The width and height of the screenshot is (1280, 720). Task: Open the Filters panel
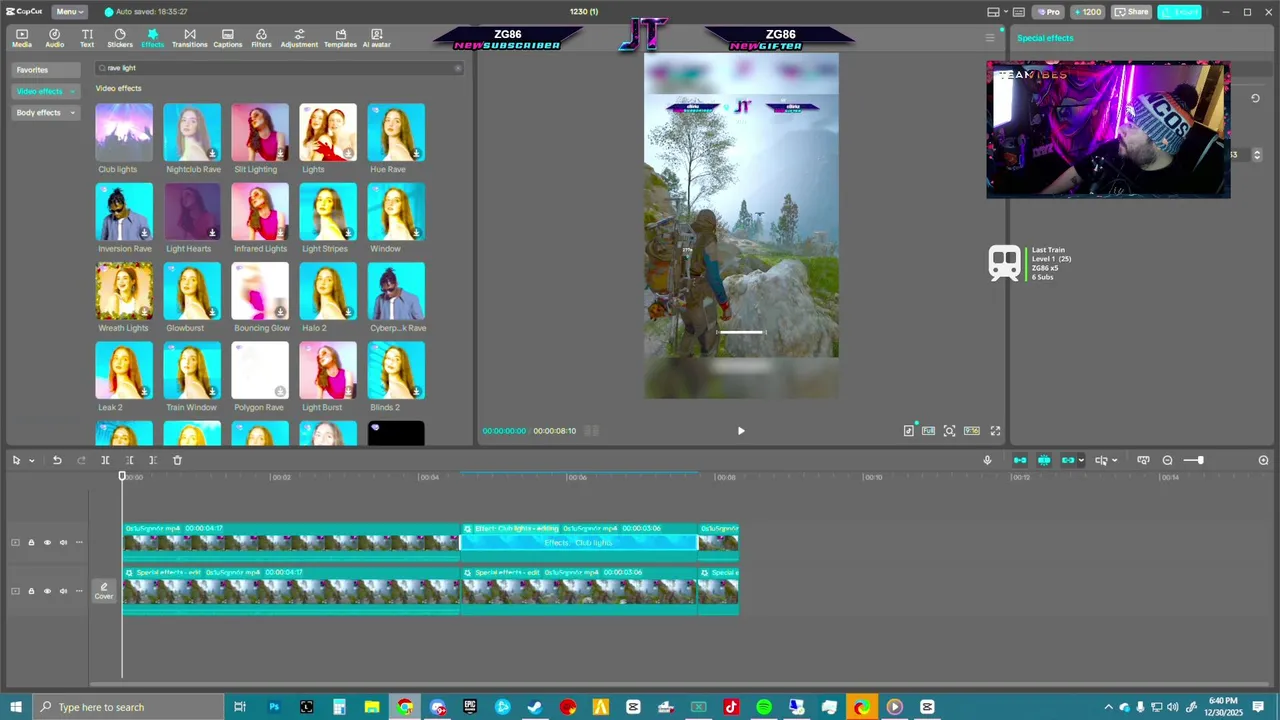(x=261, y=38)
